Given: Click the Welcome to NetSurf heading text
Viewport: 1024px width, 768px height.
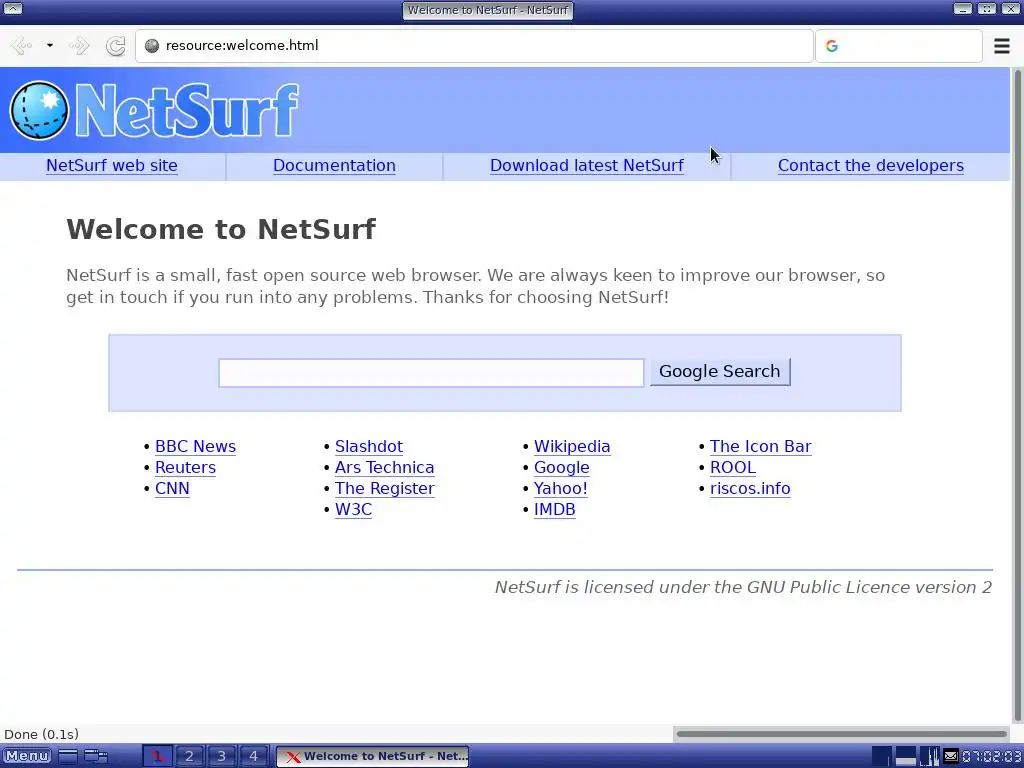Looking at the screenshot, I should tap(221, 229).
